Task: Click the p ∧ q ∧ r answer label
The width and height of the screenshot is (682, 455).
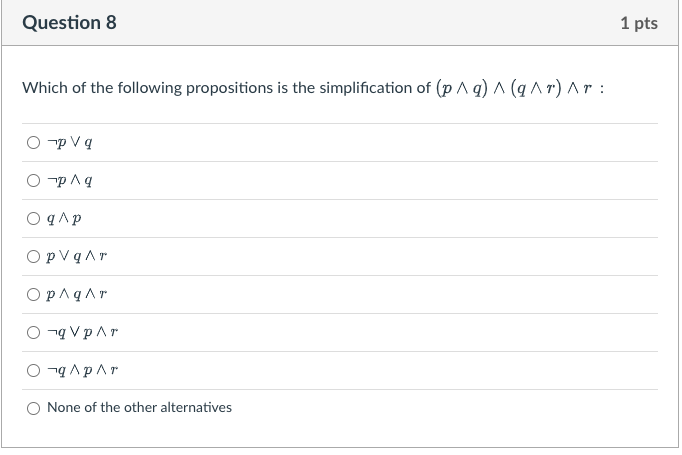Action: [x=77, y=295]
